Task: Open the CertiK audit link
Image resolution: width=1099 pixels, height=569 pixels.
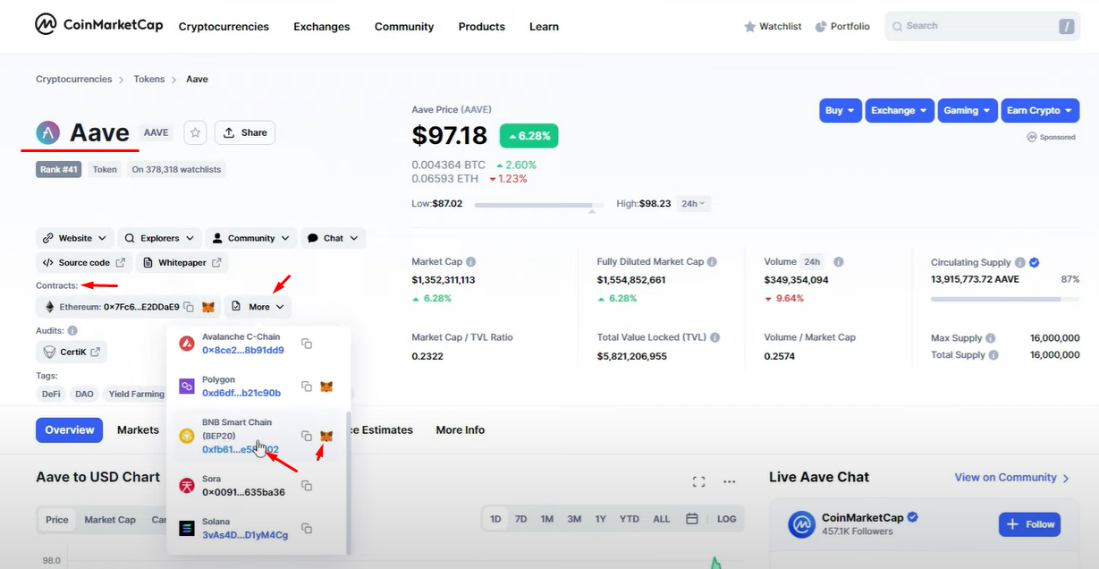Action: pos(71,352)
